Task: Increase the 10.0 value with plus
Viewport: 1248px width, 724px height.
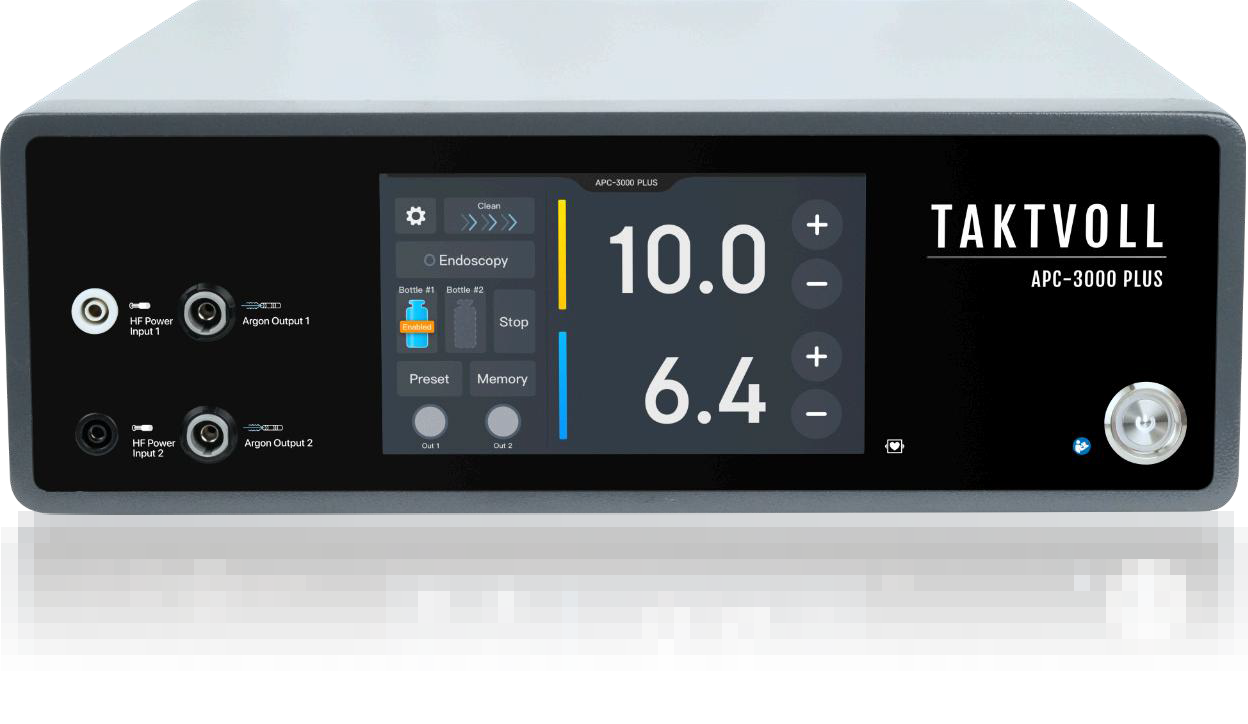Action: (x=817, y=225)
